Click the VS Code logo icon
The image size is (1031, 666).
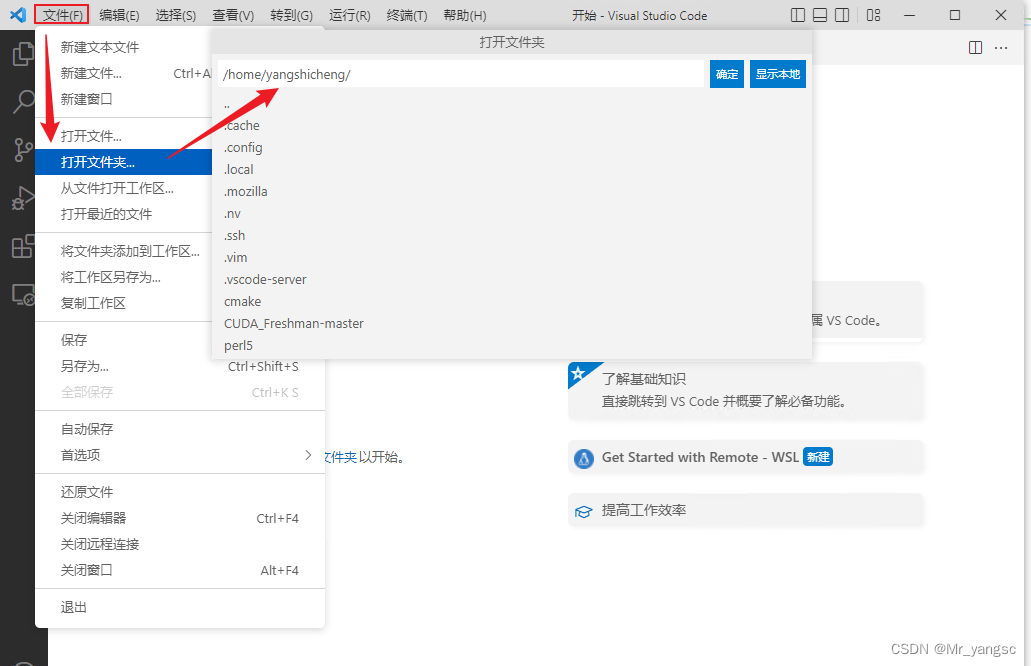click(x=18, y=14)
